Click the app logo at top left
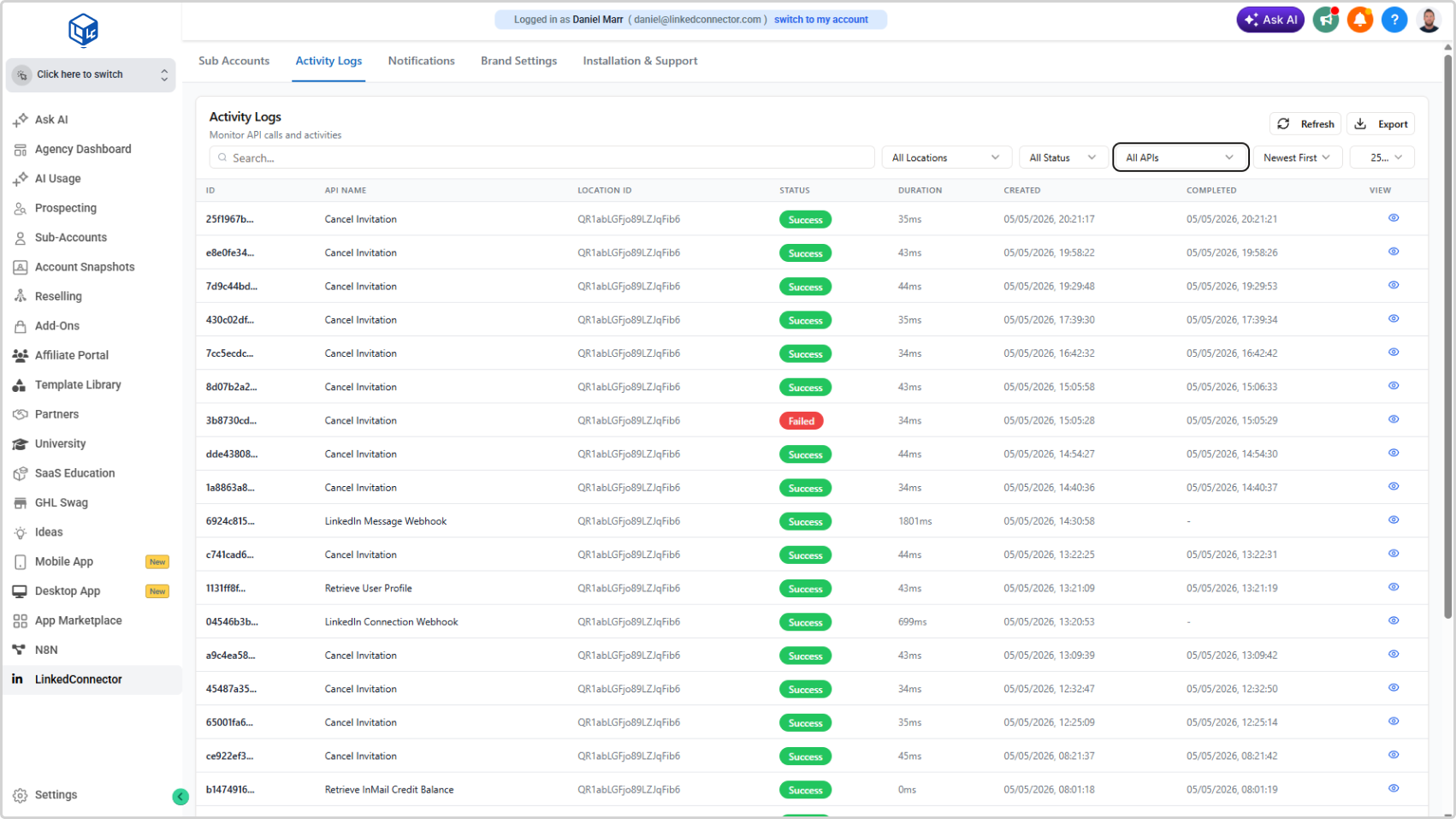 click(x=84, y=30)
